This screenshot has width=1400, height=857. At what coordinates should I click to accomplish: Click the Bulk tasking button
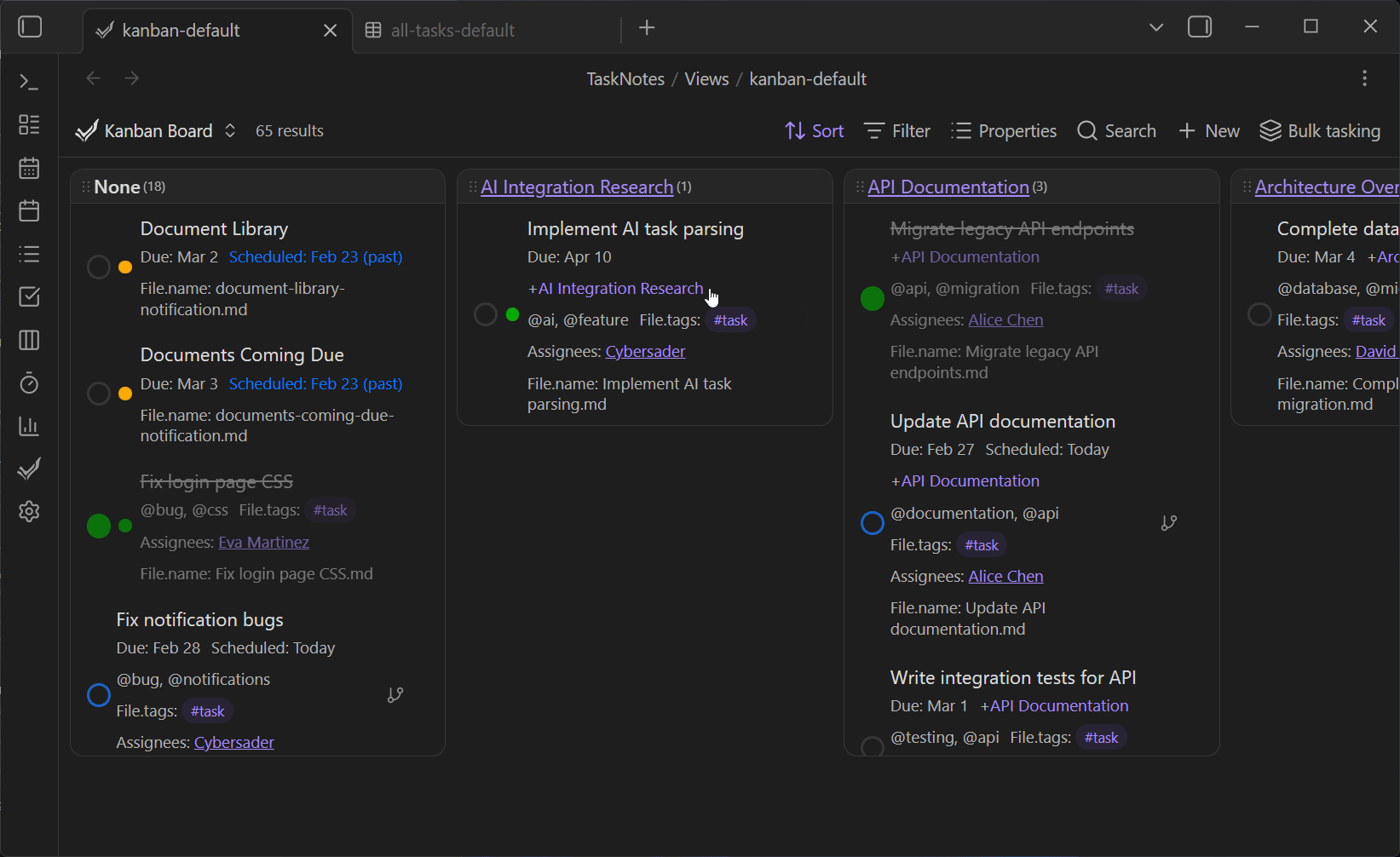(1320, 131)
